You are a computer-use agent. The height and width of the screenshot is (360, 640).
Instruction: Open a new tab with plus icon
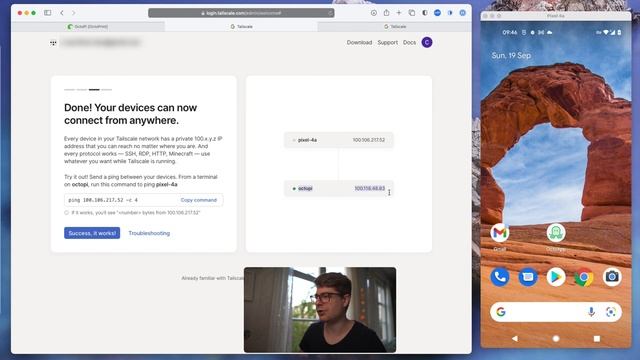pos(399,13)
